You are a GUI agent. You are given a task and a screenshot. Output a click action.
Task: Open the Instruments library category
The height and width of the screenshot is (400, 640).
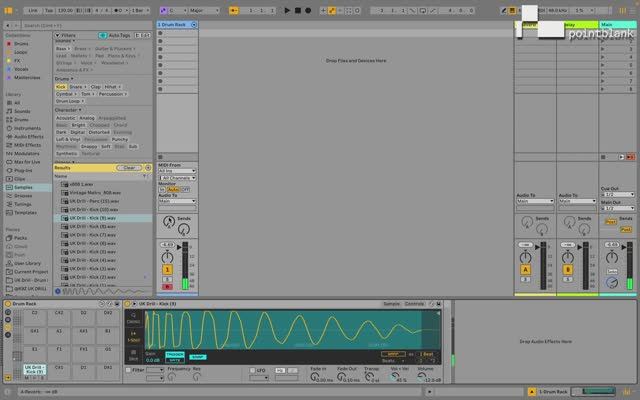point(27,128)
